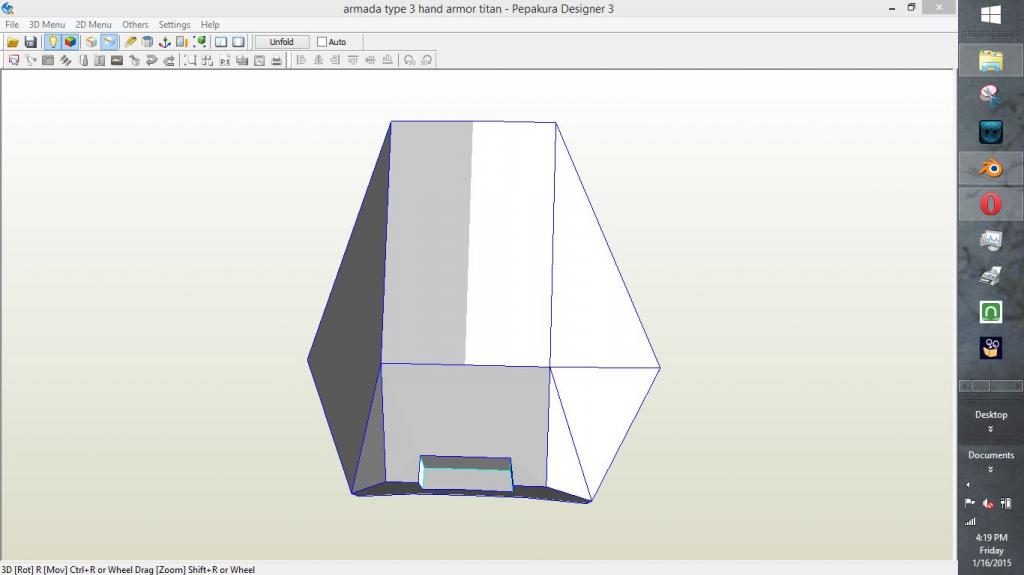Click the network signal tray icon
Screen dimensions: 1024x575
coord(970,521)
